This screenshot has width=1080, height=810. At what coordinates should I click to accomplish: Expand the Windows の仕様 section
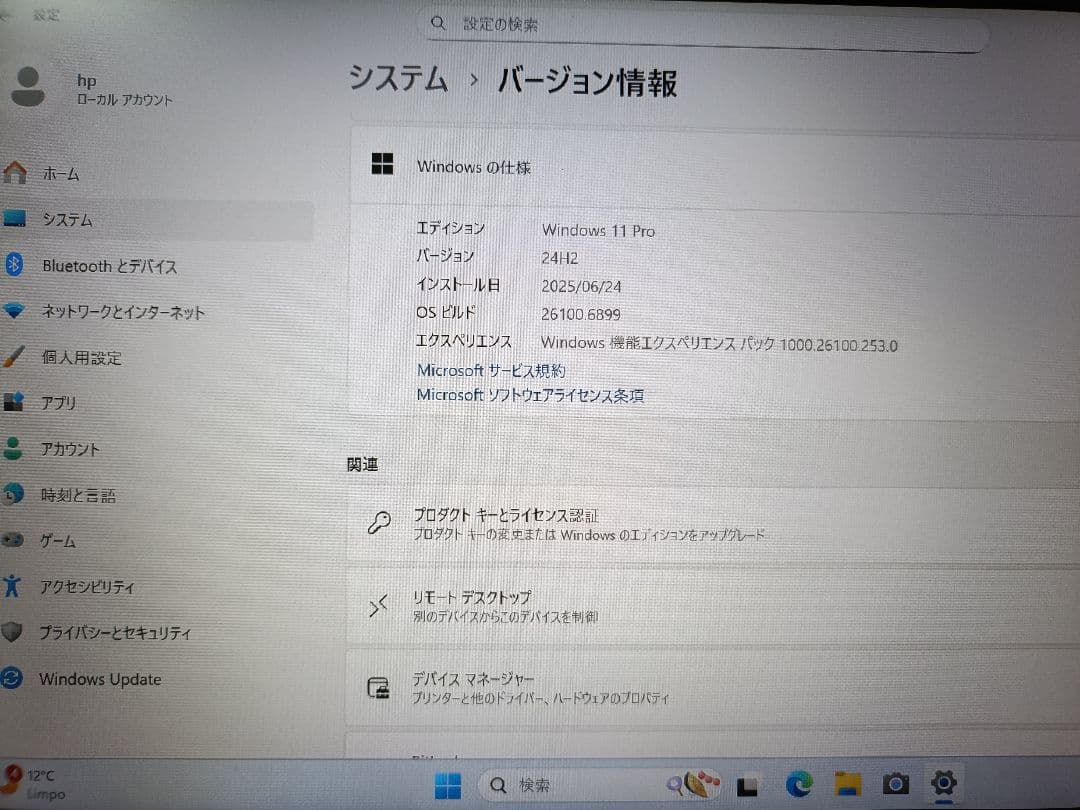(x=474, y=167)
